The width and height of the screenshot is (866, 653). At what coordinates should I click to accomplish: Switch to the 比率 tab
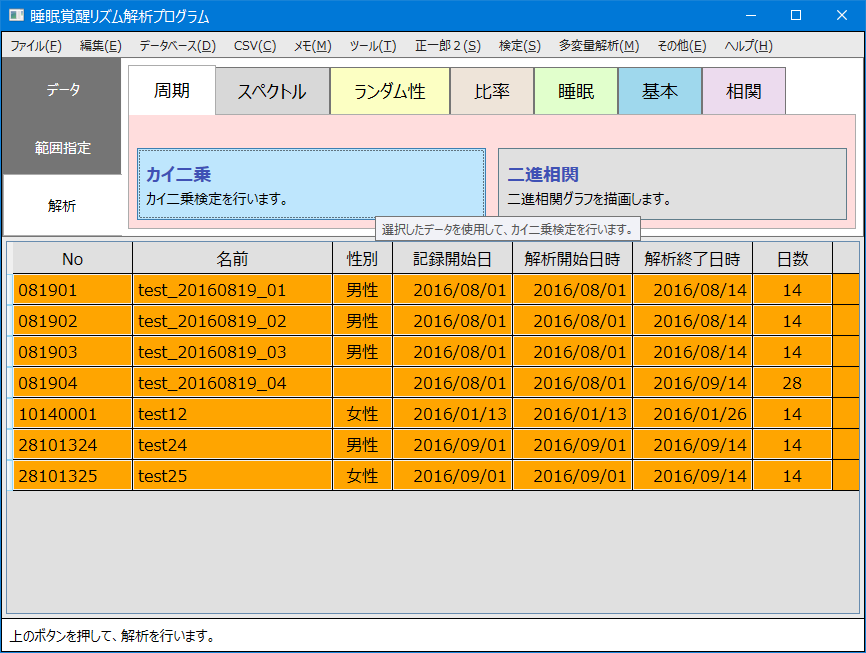tap(492, 91)
